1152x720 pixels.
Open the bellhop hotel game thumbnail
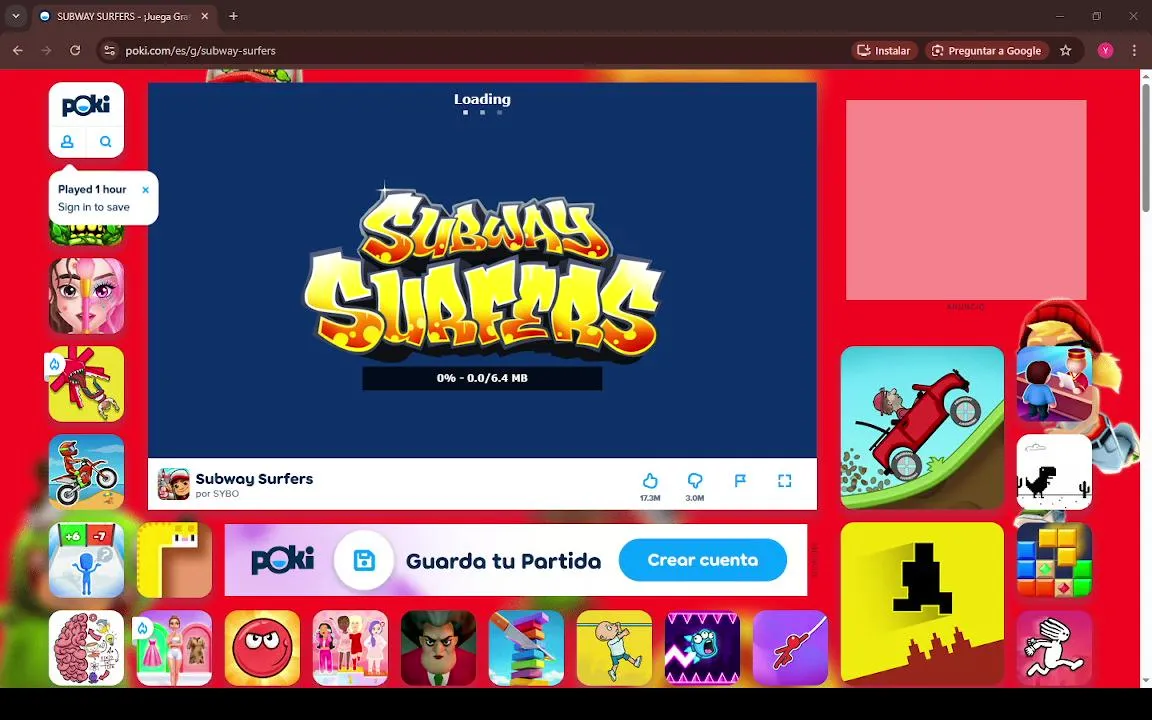pos(1054,384)
